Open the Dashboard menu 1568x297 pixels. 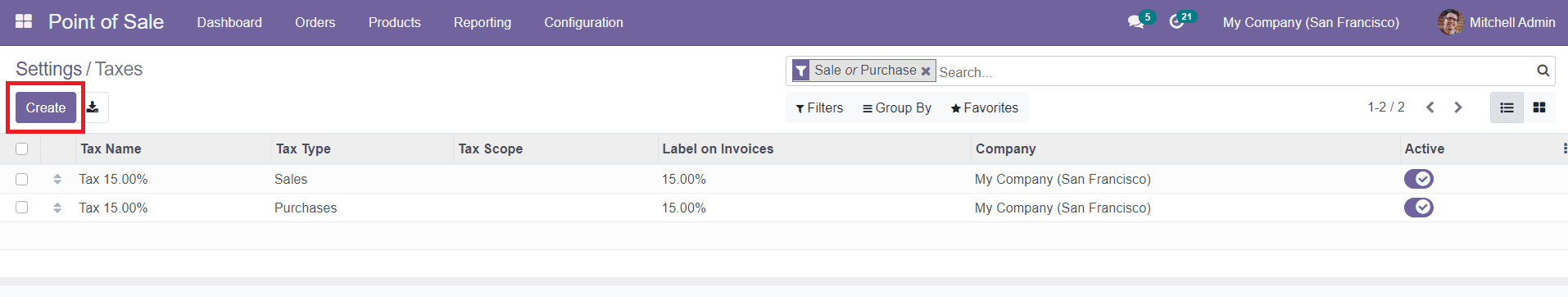[229, 22]
